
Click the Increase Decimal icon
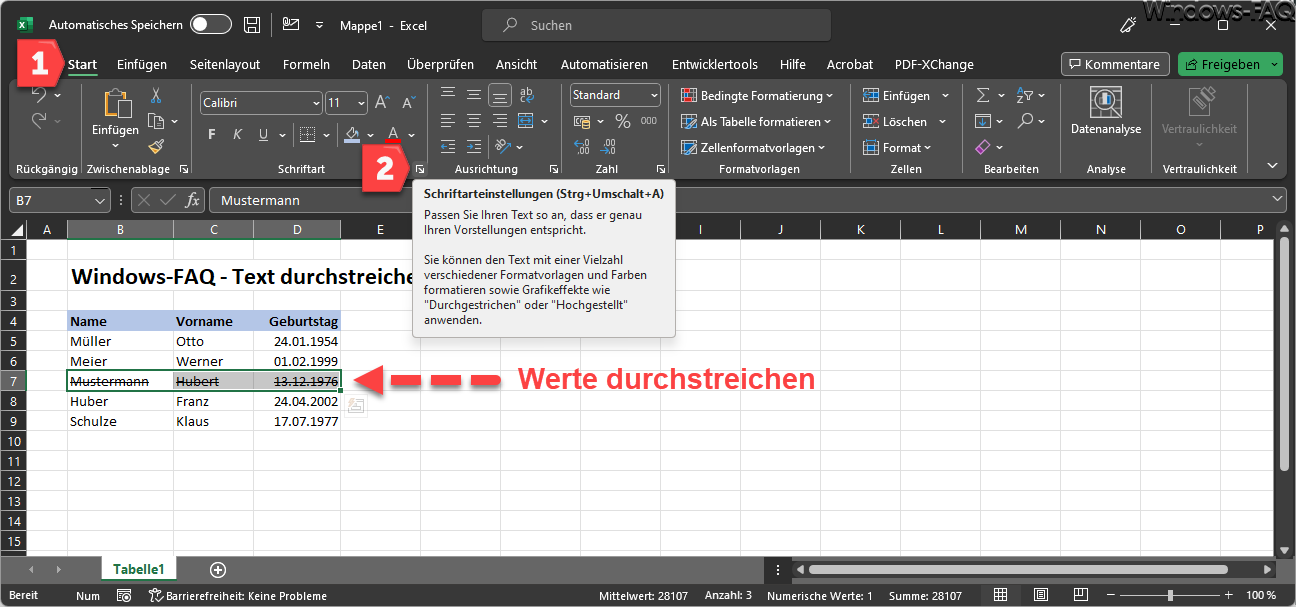click(x=581, y=147)
